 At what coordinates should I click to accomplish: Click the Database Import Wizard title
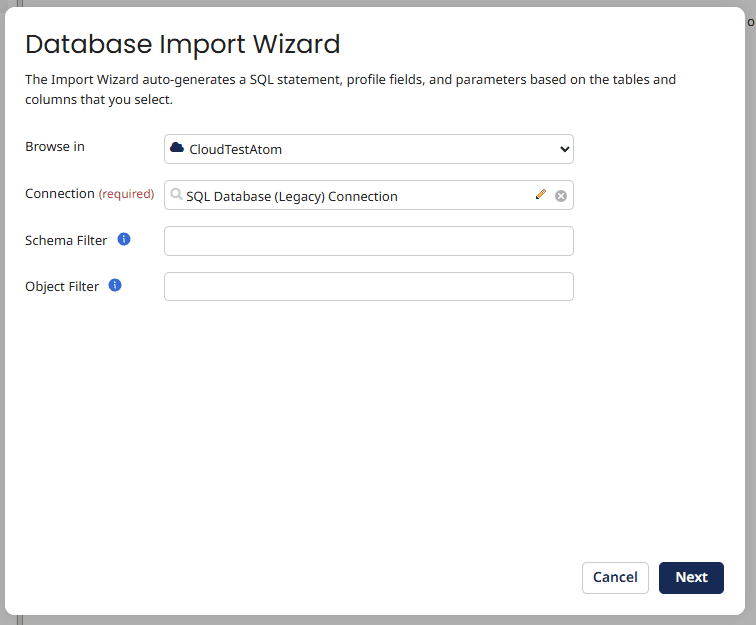[x=182, y=44]
